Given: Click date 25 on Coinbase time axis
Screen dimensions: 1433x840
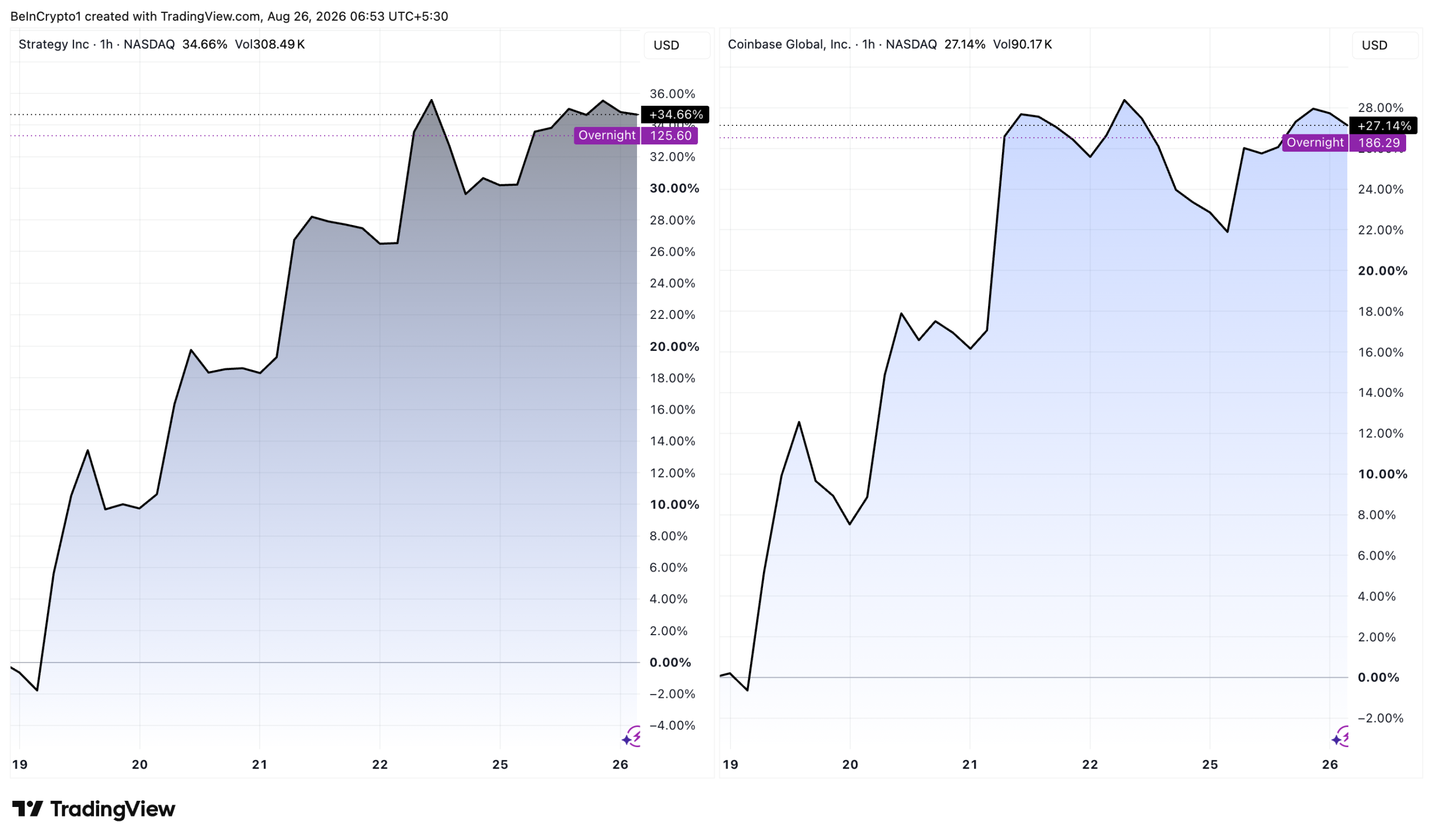Looking at the screenshot, I should point(1210,764).
